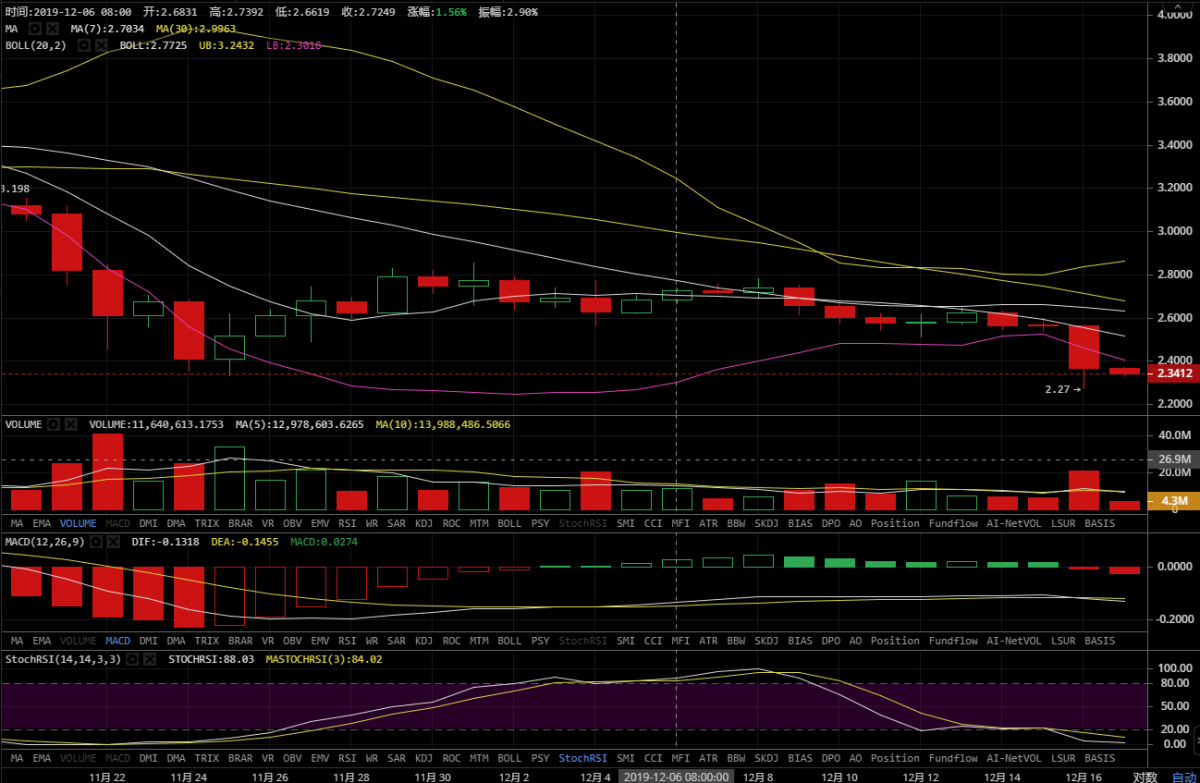Remove the BOLL indicator with X icon
The height and width of the screenshot is (783, 1200).
(x=102, y=45)
